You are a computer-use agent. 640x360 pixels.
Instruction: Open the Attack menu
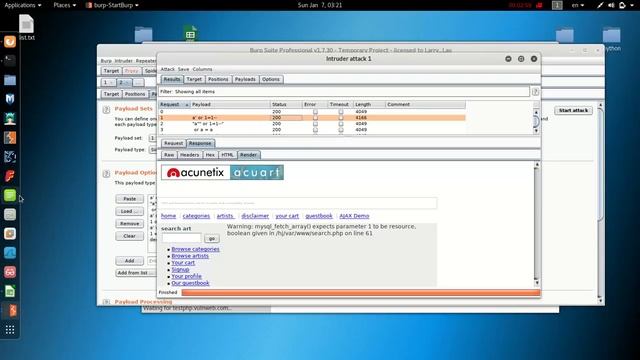pos(167,69)
